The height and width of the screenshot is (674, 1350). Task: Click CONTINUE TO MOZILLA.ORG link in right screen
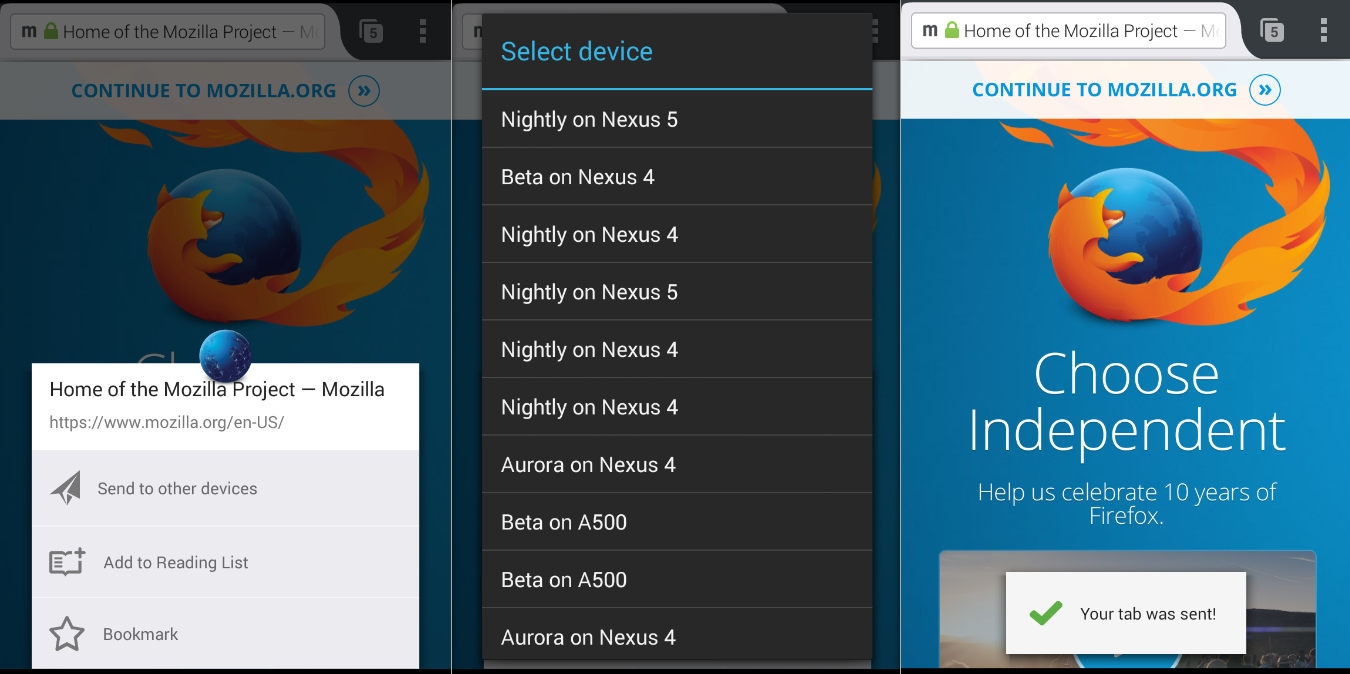tap(1105, 90)
